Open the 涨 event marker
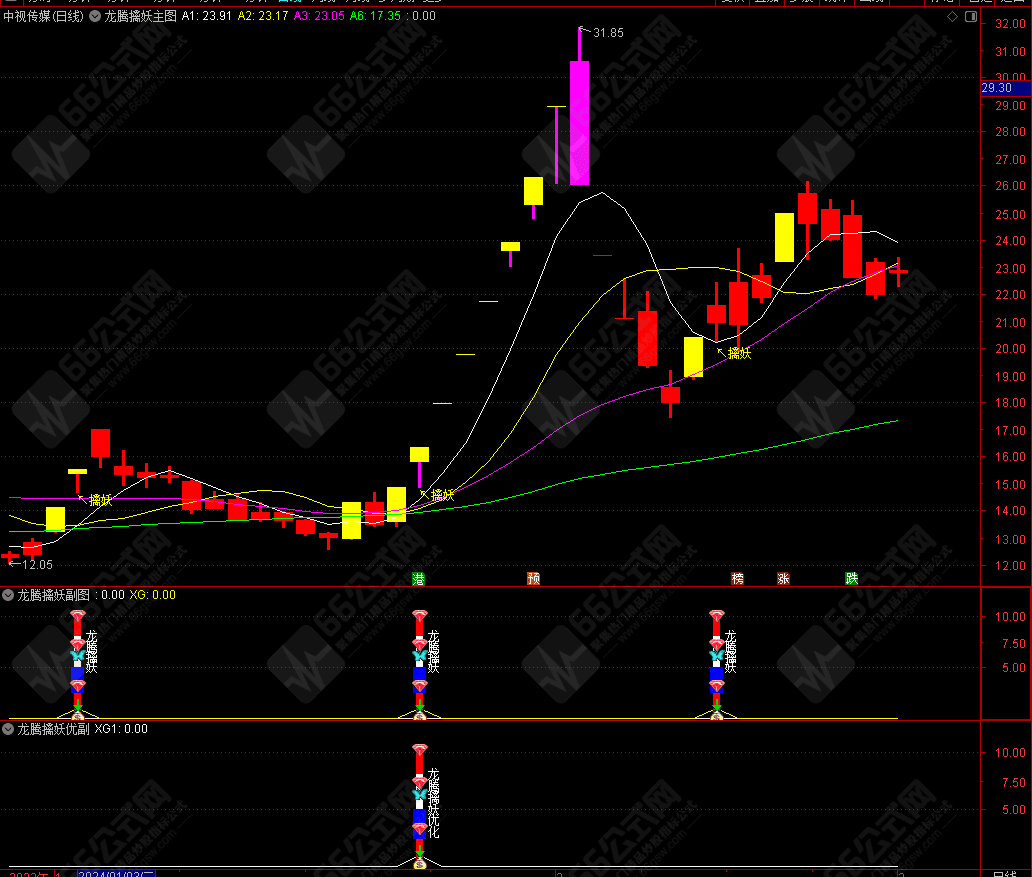Viewport: 1032px width, 877px height. pos(783,579)
